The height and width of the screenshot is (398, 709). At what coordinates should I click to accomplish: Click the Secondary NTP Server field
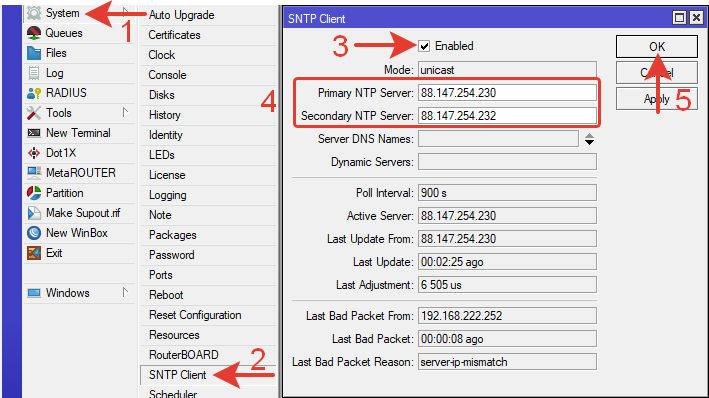(x=507, y=116)
